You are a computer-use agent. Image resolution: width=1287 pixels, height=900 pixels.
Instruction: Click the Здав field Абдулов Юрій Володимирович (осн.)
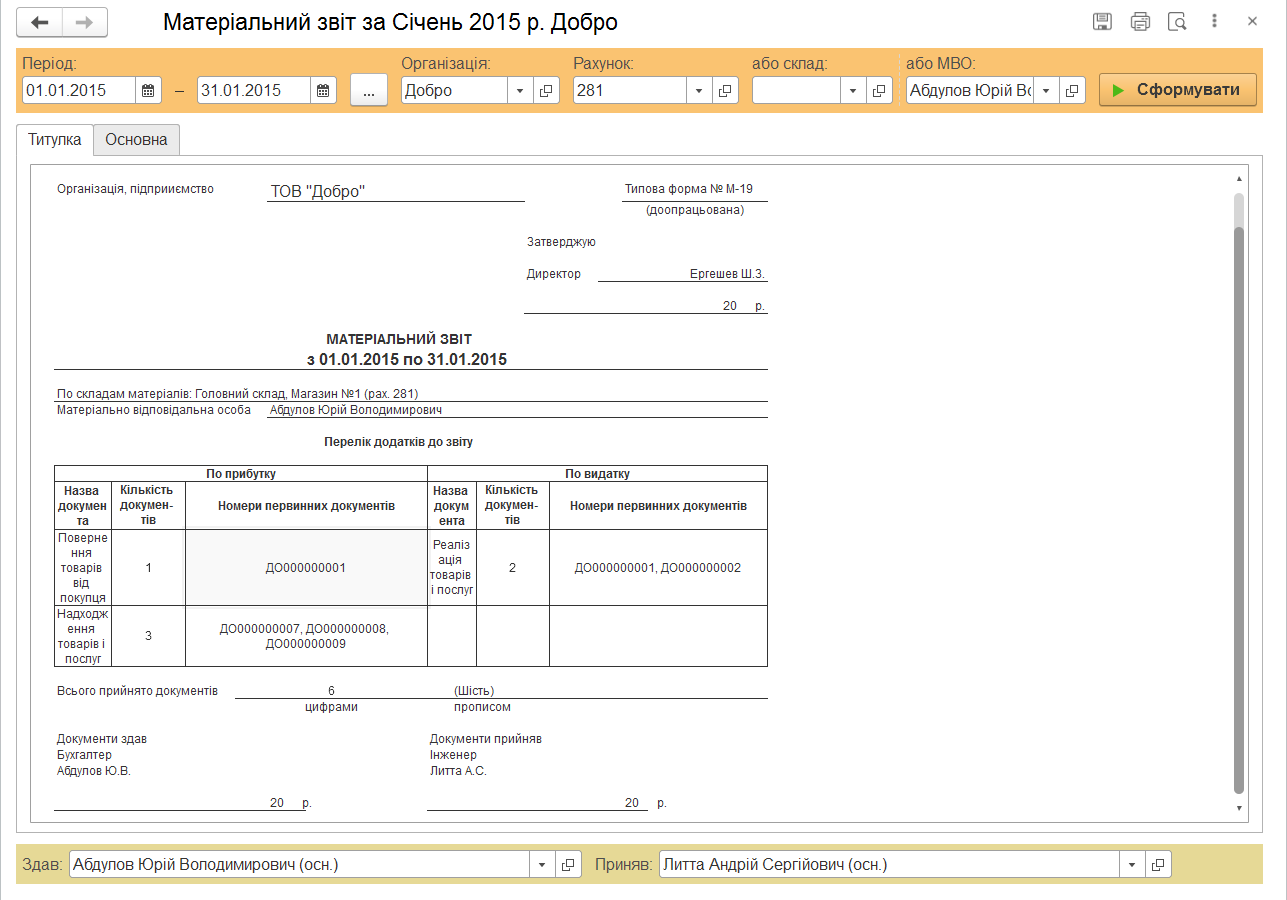pos(300,865)
